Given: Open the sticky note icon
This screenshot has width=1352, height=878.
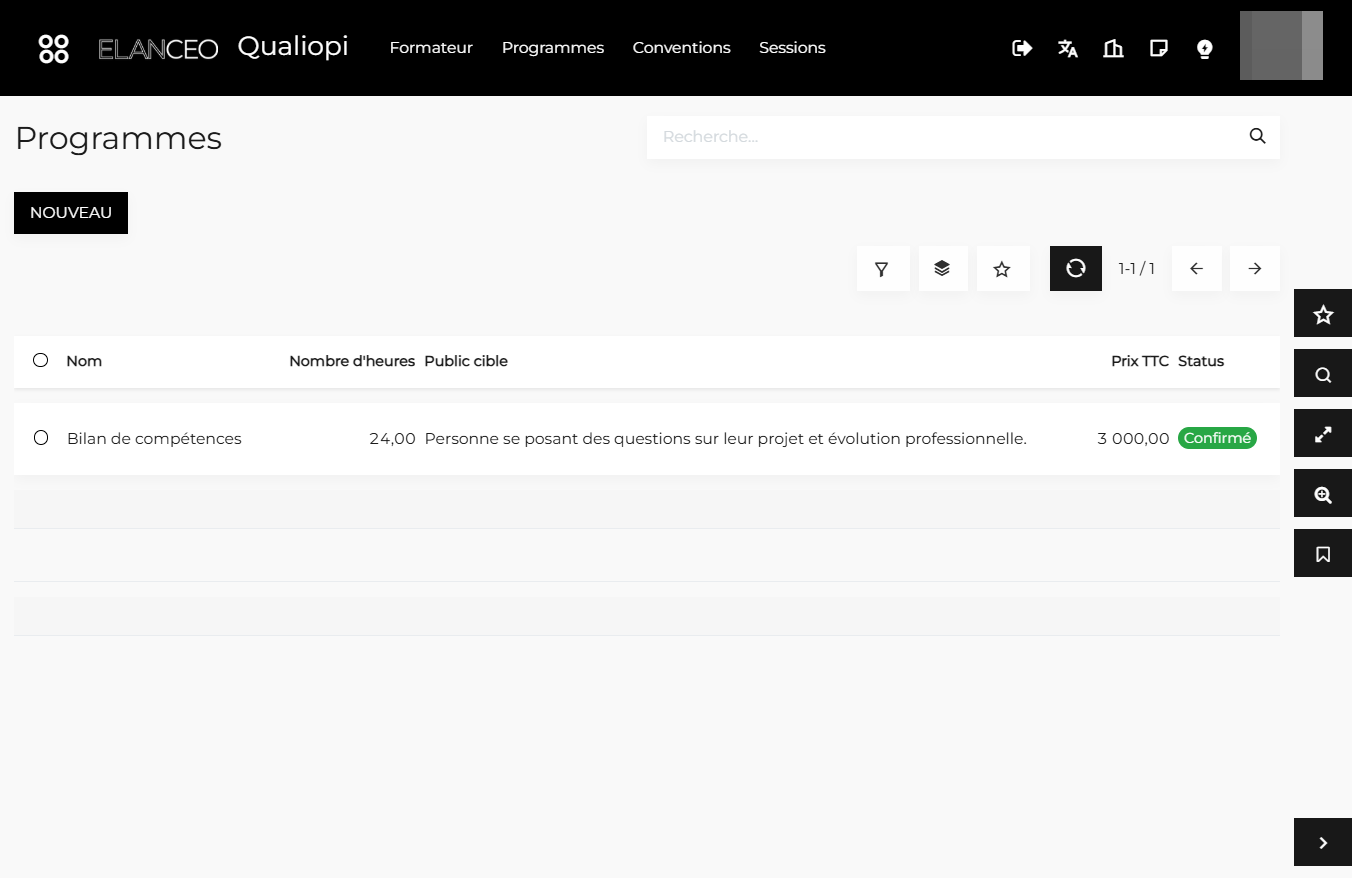Looking at the screenshot, I should [x=1159, y=48].
